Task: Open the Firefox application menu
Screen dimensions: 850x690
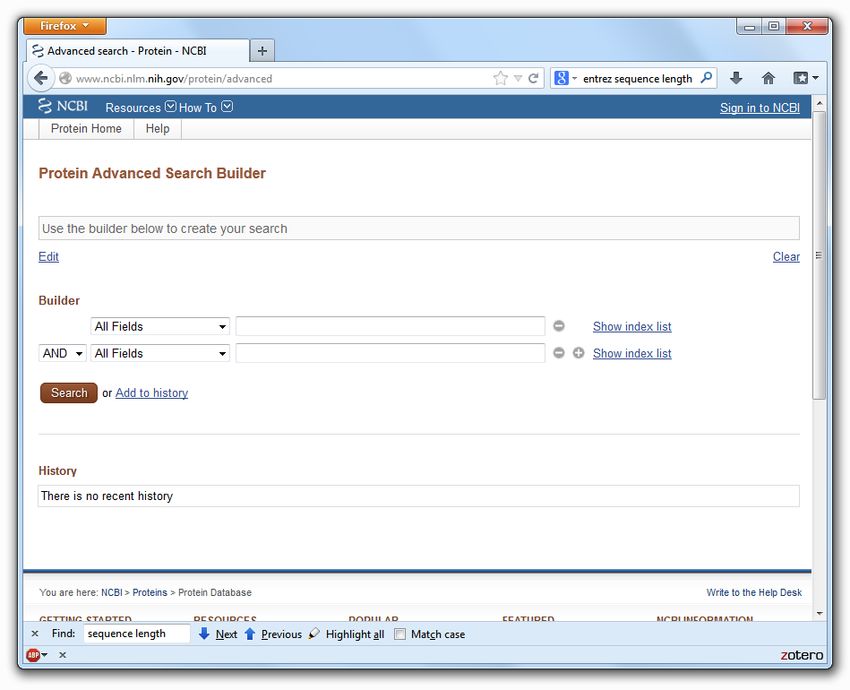Action: [65, 25]
